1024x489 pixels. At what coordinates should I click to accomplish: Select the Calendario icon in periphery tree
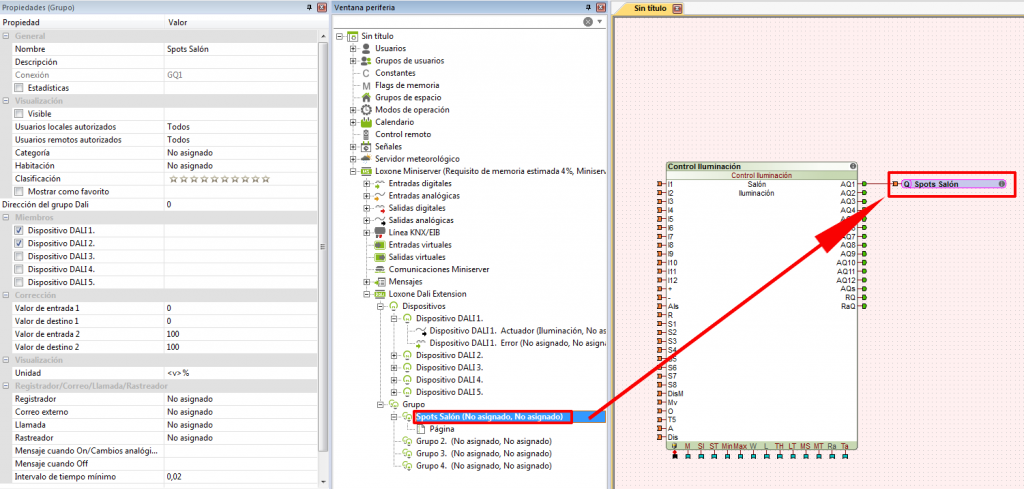click(x=366, y=122)
